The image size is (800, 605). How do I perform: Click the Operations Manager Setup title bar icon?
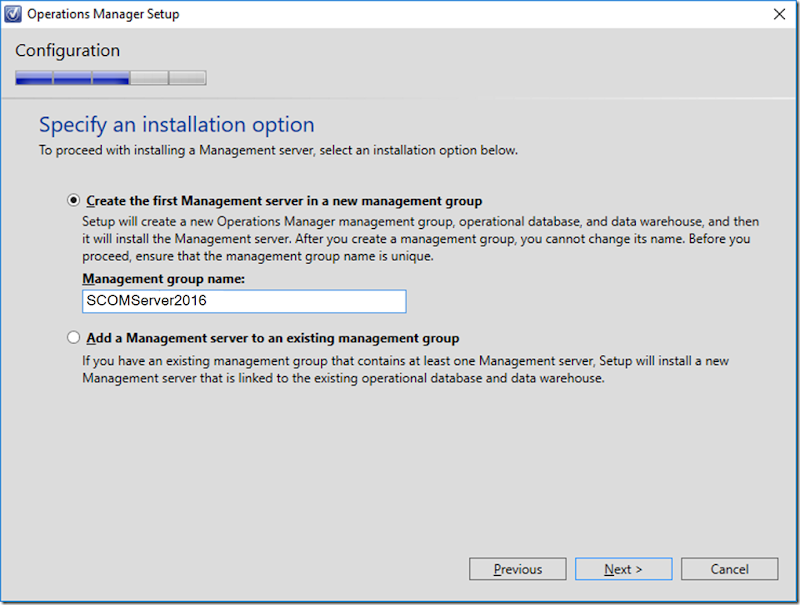point(13,14)
